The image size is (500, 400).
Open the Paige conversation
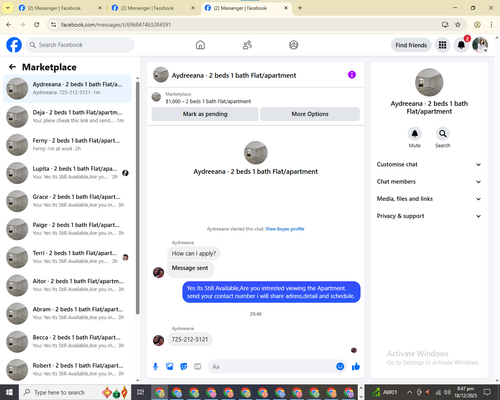click(67, 229)
